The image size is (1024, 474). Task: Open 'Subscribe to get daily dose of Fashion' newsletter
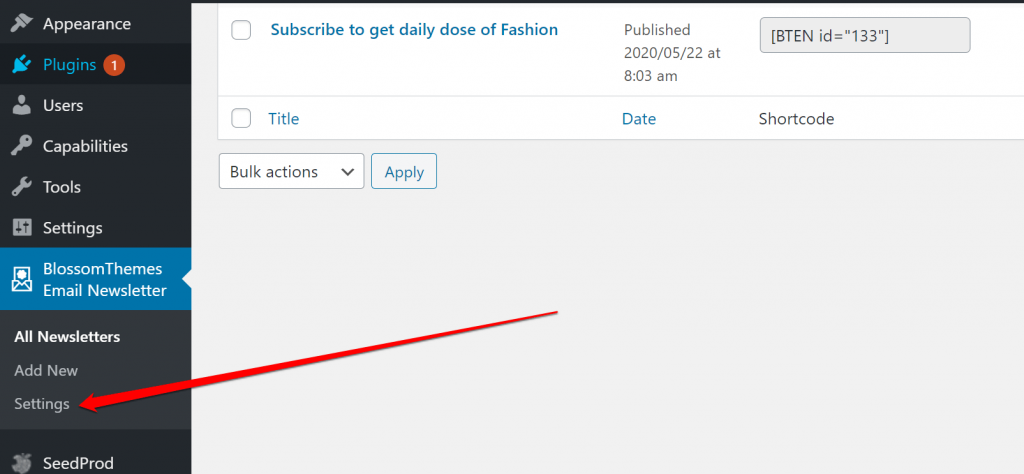coord(414,30)
